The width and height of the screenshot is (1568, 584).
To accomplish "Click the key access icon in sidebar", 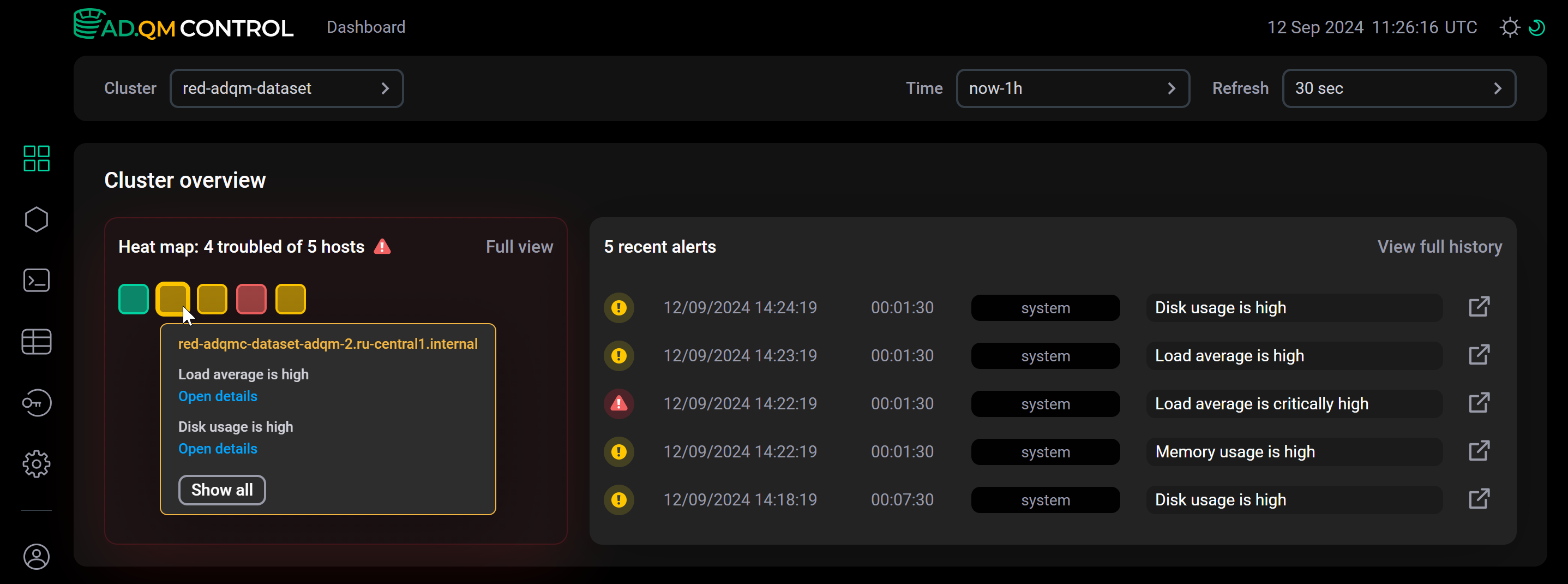I will [x=36, y=403].
